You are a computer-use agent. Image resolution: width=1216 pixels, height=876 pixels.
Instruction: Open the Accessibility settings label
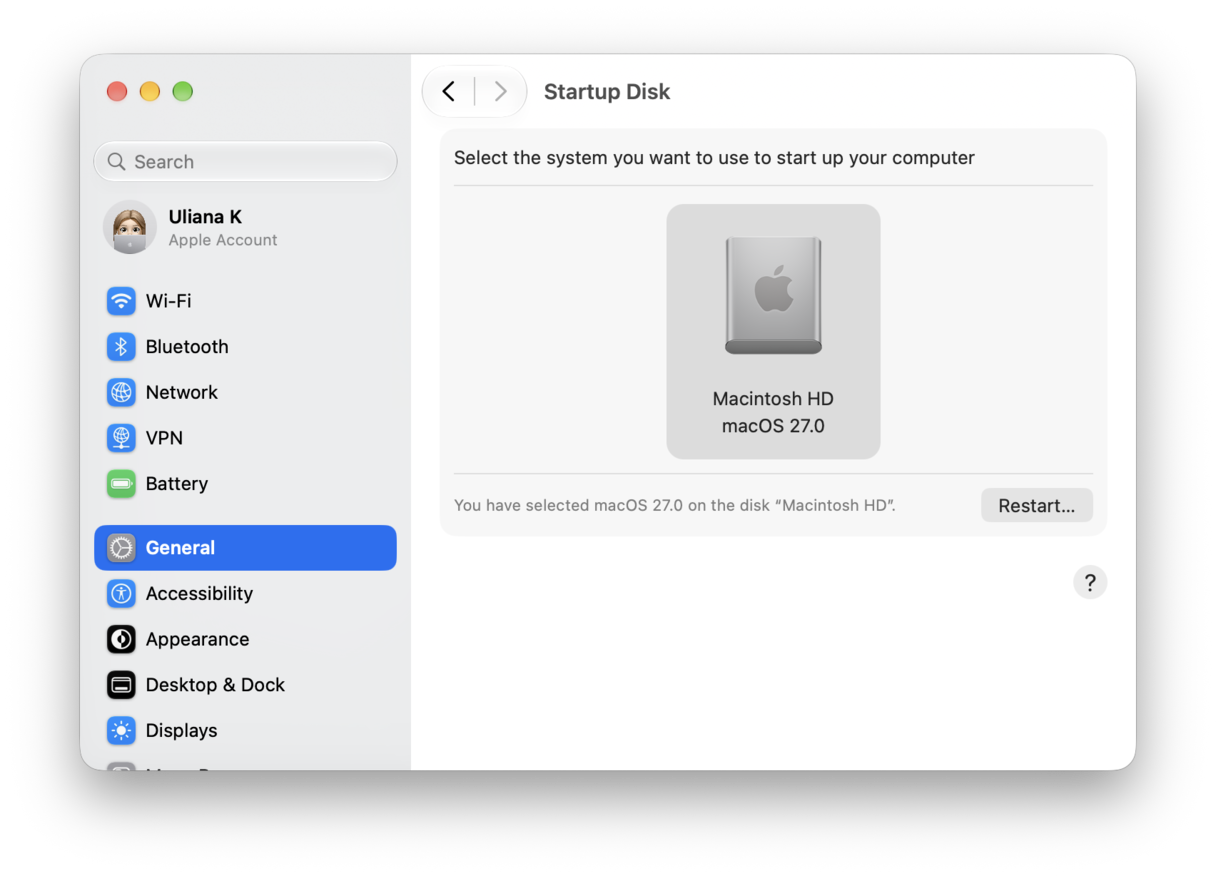click(199, 594)
